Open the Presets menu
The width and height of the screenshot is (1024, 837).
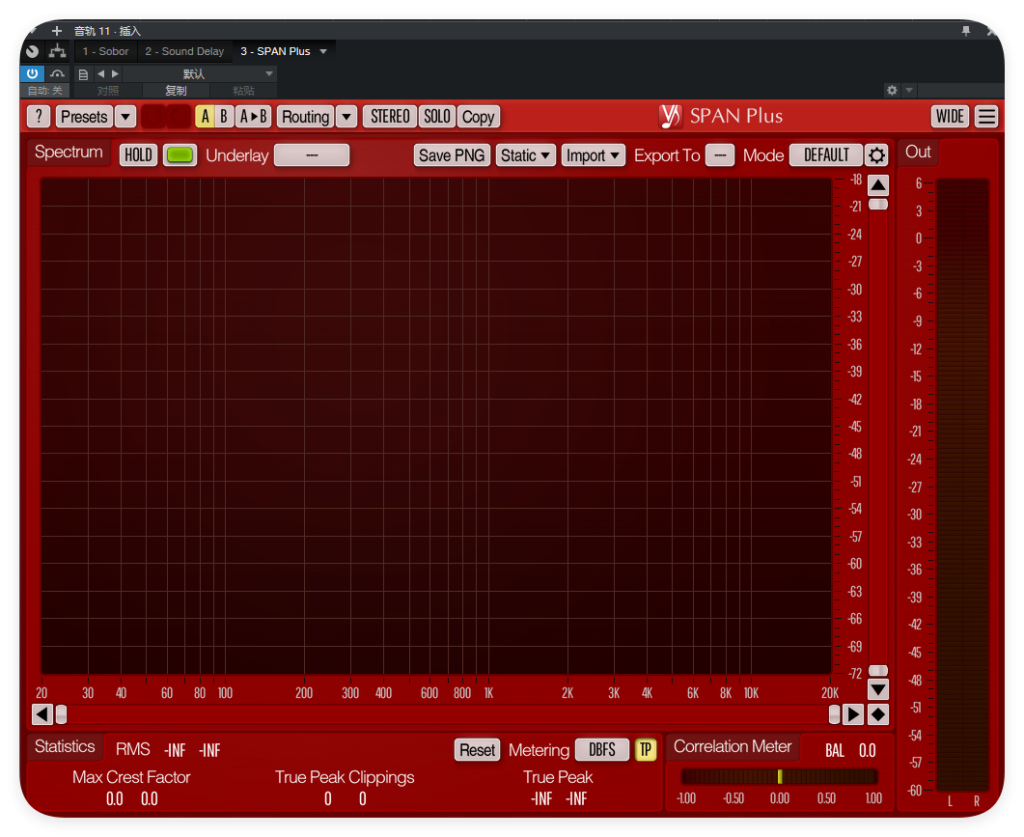(x=84, y=117)
